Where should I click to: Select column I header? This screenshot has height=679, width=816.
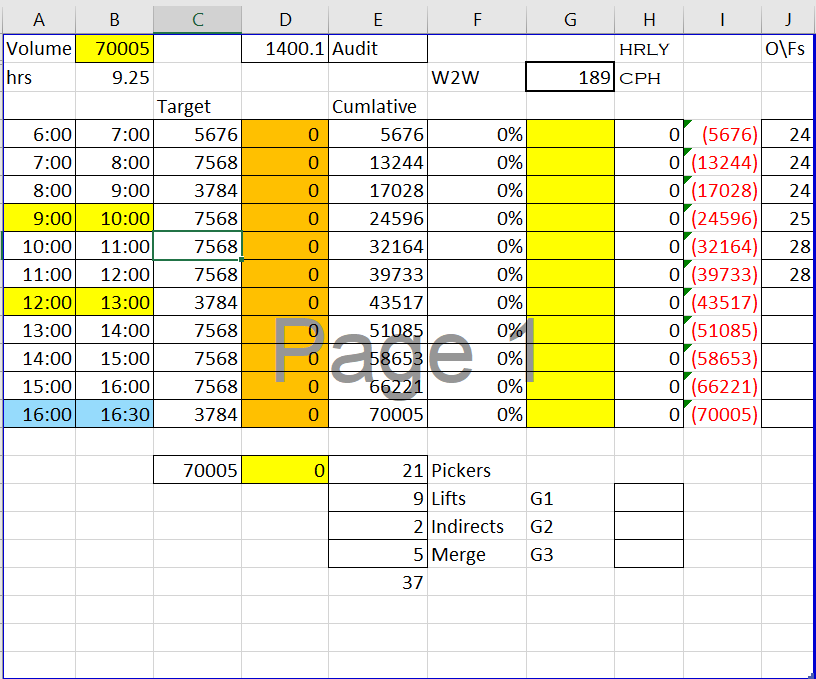pos(722,20)
